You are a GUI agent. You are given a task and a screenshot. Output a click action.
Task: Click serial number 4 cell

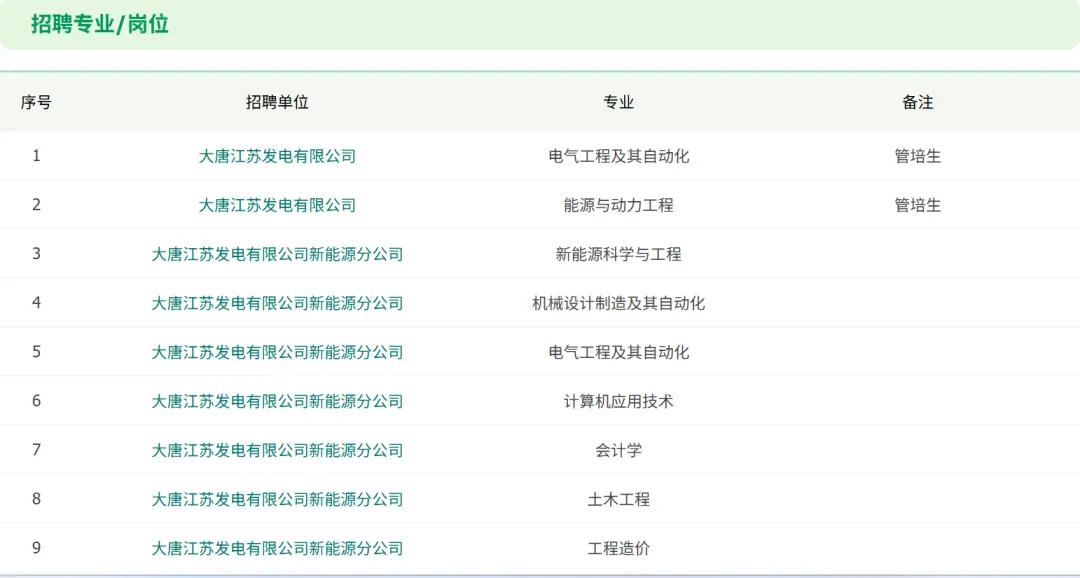[x=37, y=302]
